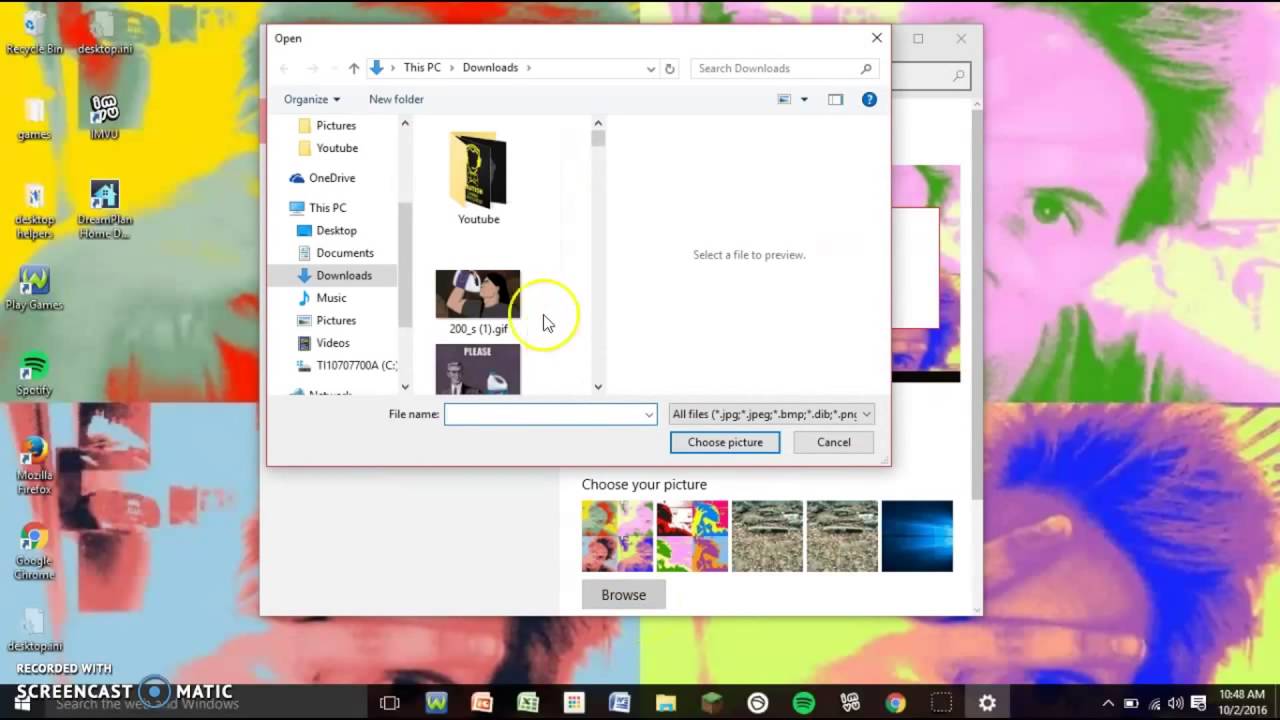Select the PLEASE image thumbnail
Screen dimensions: 1280x720
[x=478, y=369]
